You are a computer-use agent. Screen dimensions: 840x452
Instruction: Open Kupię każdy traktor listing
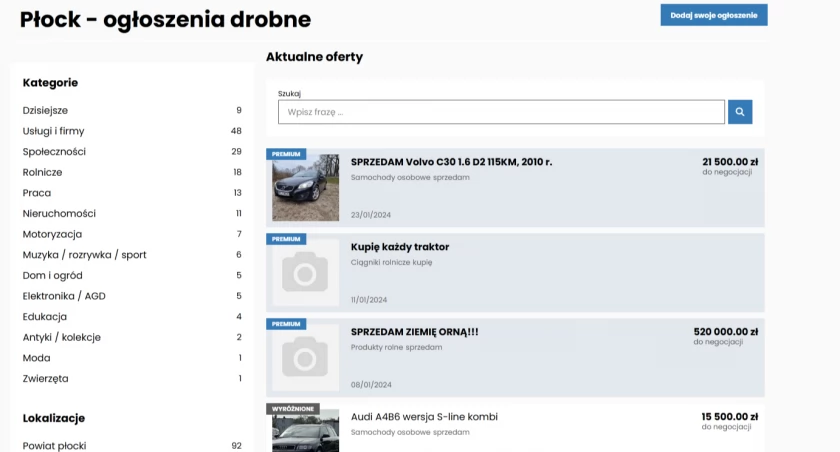coord(400,247)
